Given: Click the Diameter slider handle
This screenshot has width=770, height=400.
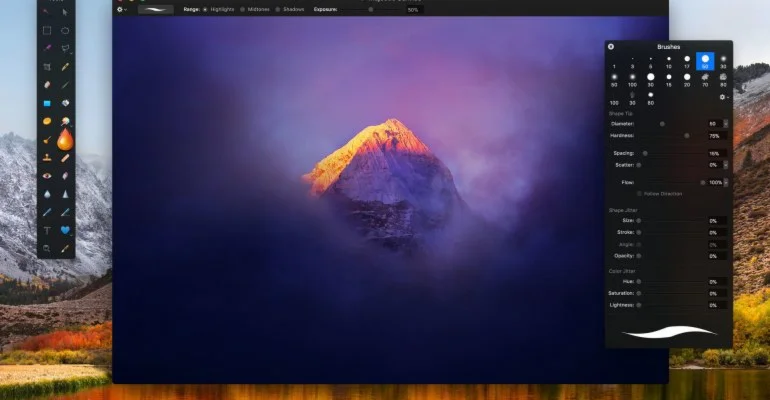Looking at the screenshot, I should tap(662, 124).
